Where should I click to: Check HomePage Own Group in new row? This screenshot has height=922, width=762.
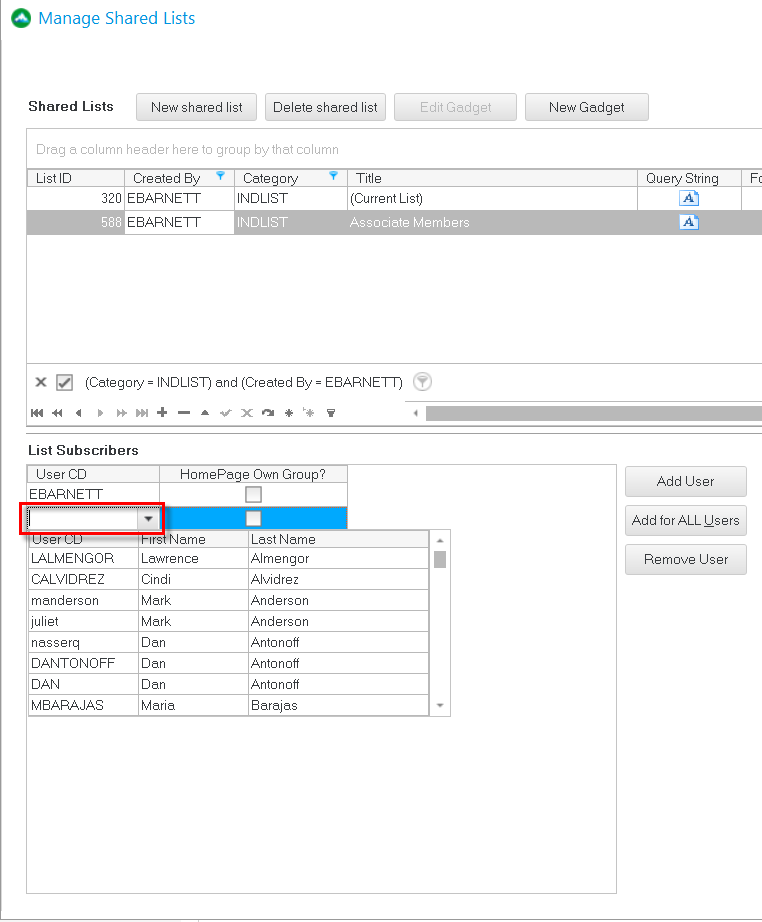click(x=253, y=519)
